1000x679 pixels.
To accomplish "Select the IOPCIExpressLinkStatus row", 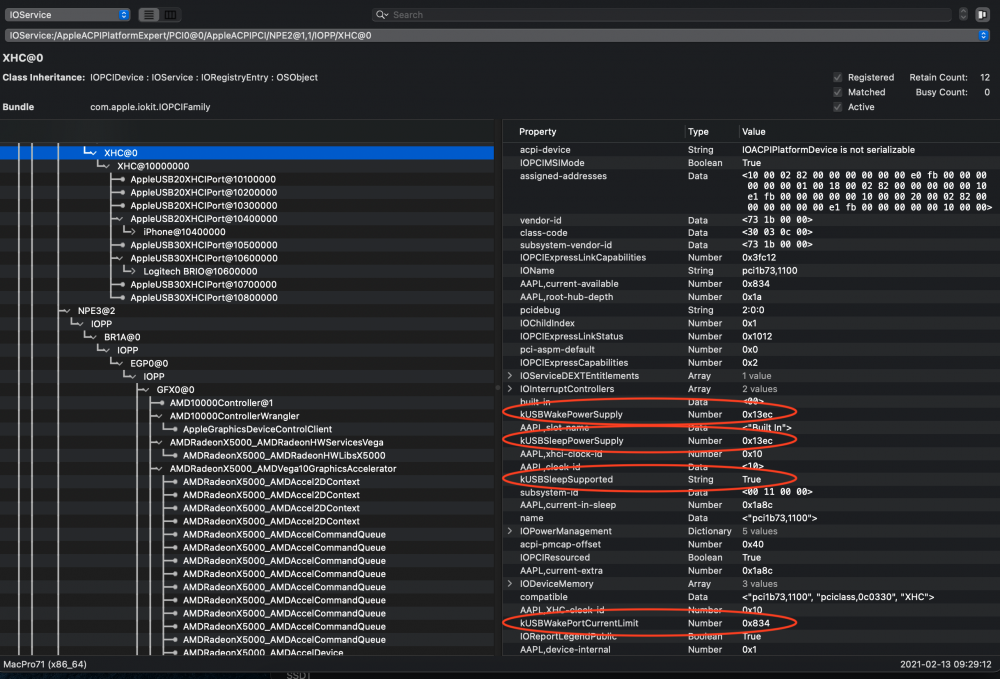I will pyautogui.click(x=751, y=336).
